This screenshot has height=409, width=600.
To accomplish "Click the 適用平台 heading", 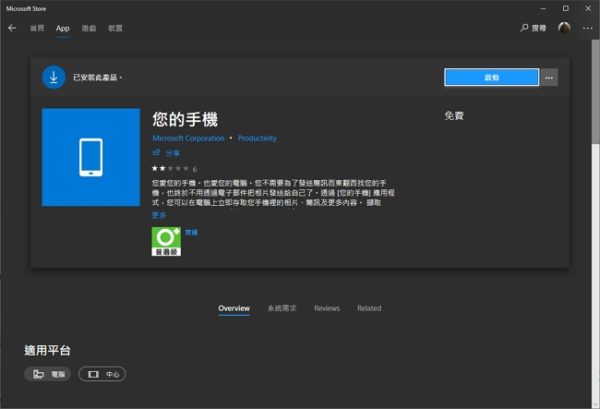I will (x=47, y=350).
